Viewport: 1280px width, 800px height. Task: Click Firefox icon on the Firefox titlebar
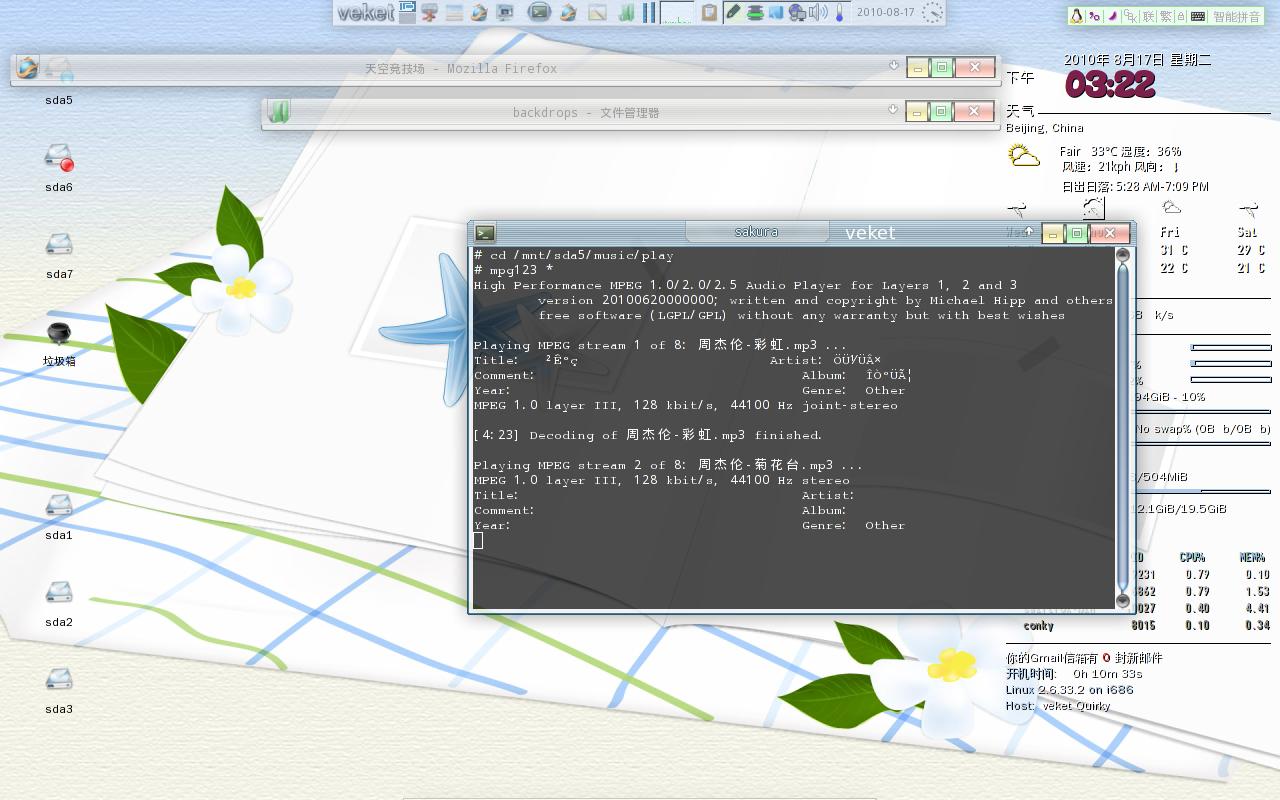(x=27, y=67)
